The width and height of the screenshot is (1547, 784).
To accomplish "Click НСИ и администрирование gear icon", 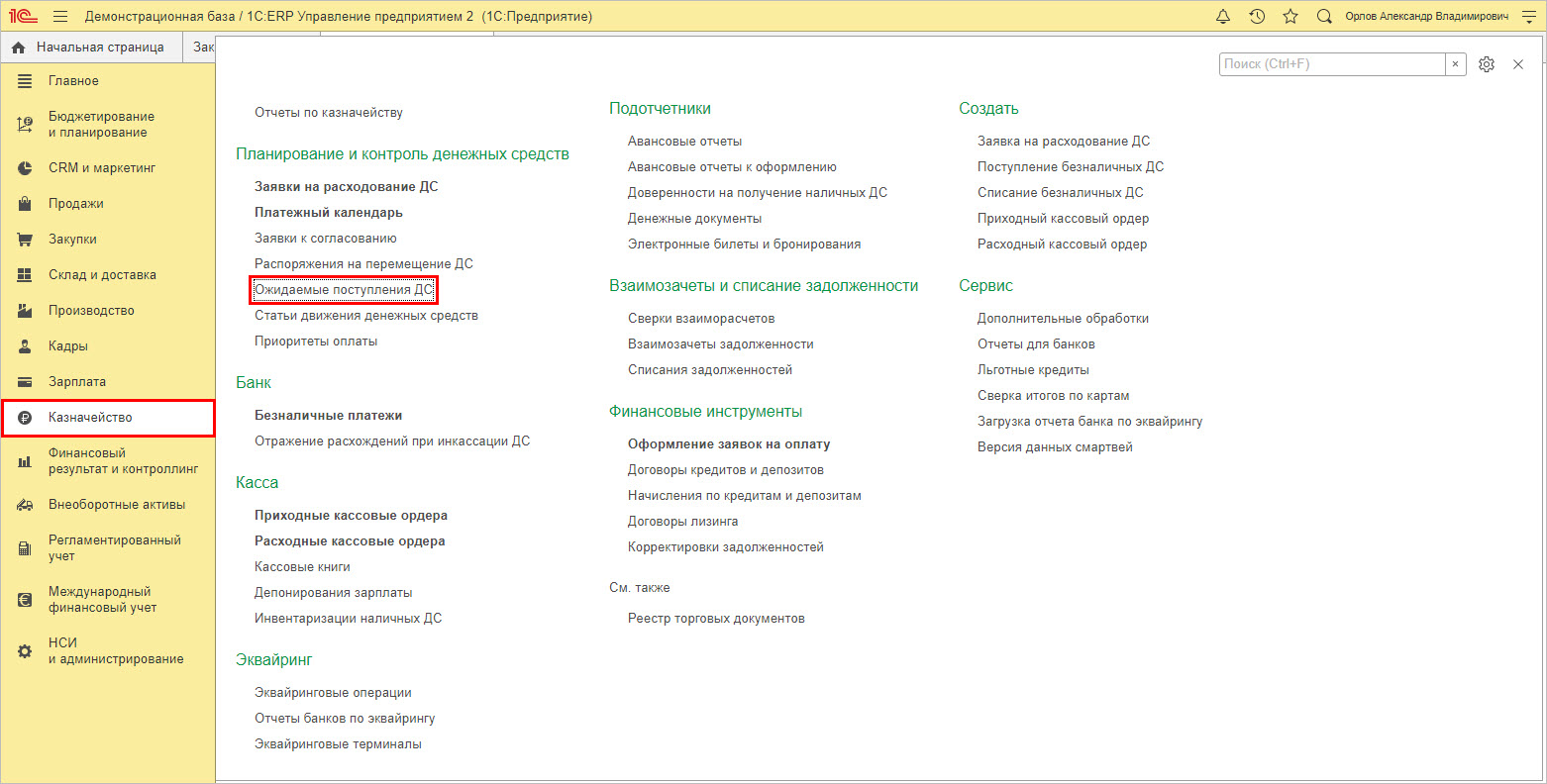I will pyautogui.click(x=26, y=651).
